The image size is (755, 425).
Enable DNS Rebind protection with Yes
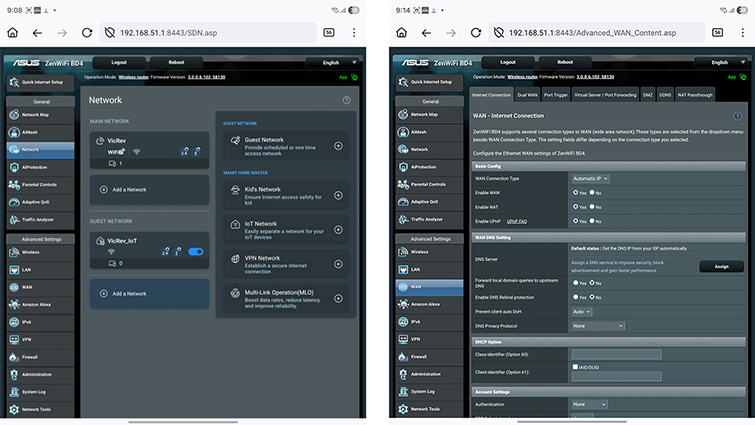tap(575, 297)
